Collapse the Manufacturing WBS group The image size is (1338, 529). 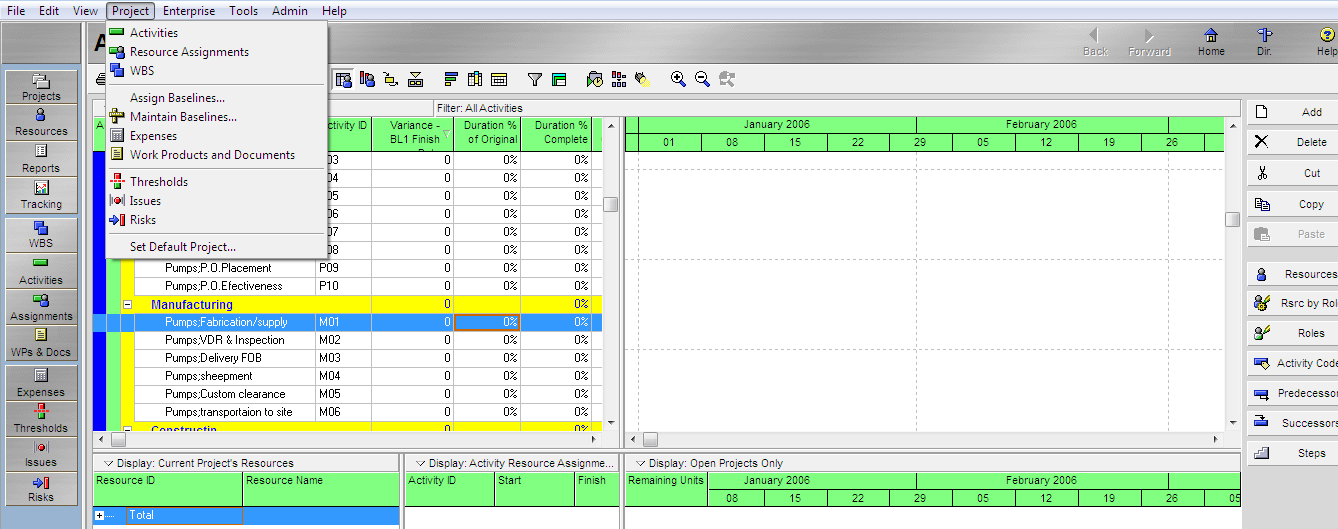click(x=127, y=304)
